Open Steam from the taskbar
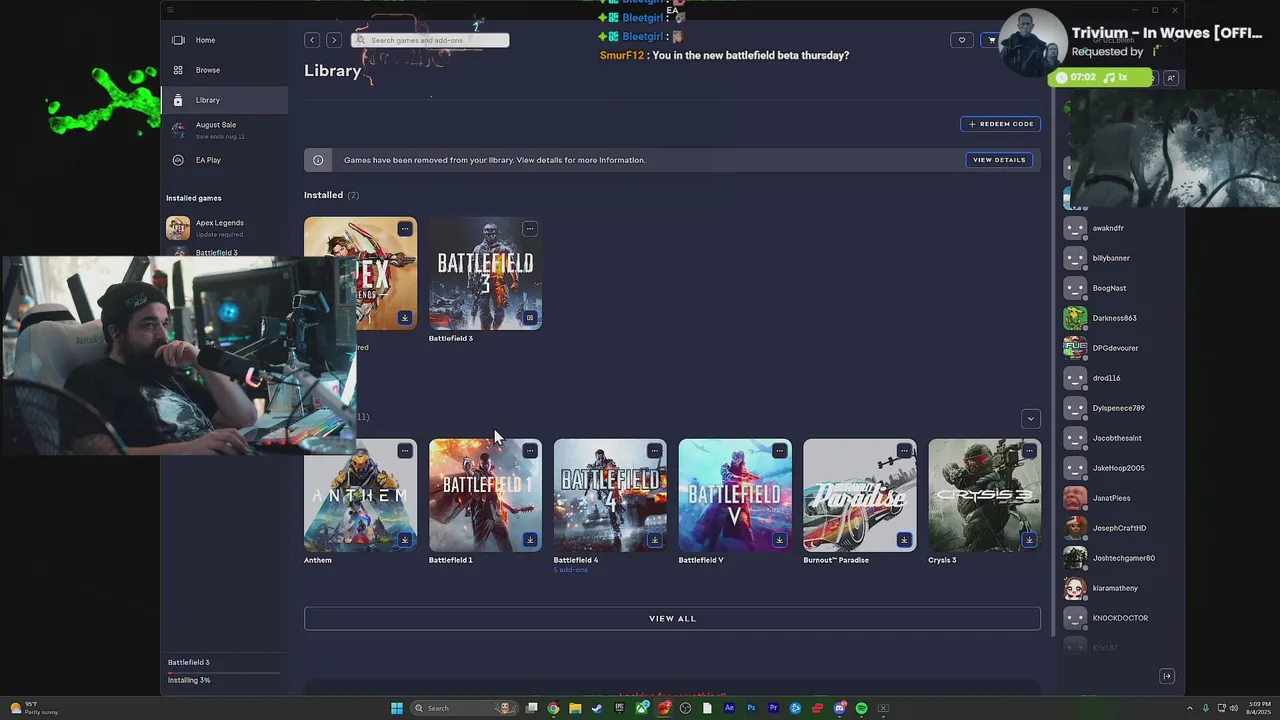The image size is (1280, 720). [x=597, y=708]
